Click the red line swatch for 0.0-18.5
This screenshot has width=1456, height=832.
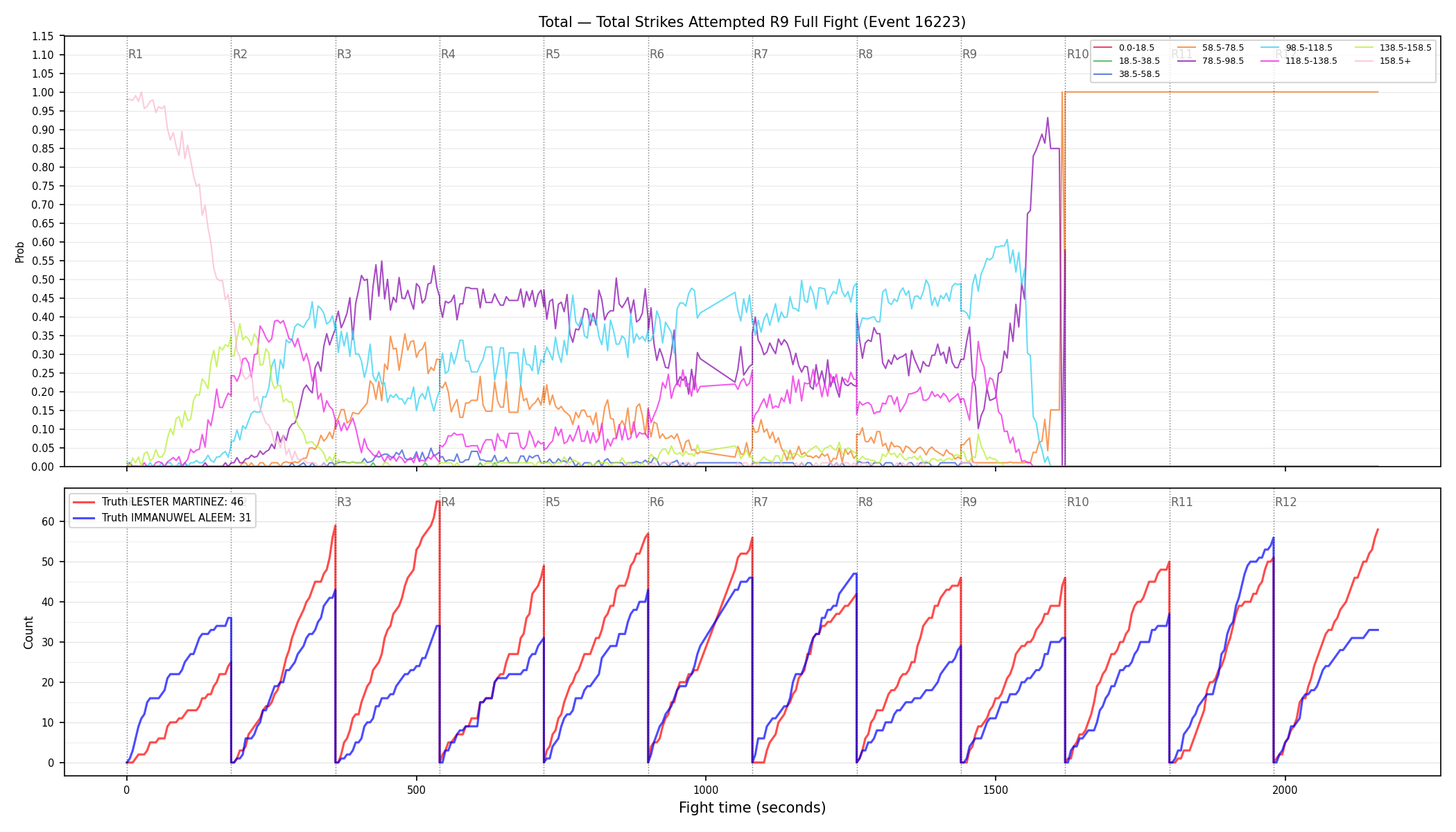1103,48
